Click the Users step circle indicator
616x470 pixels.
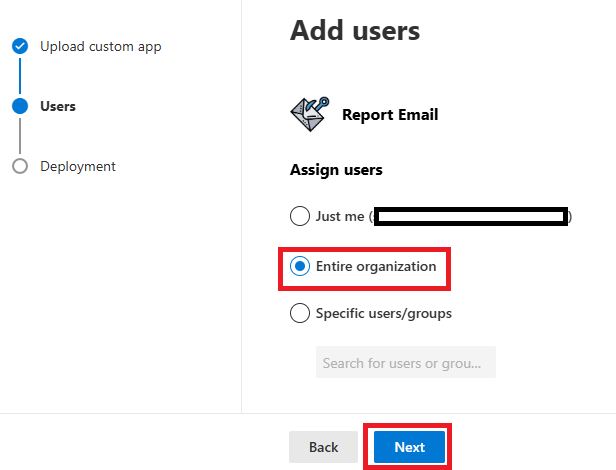(x=20, y=106)
